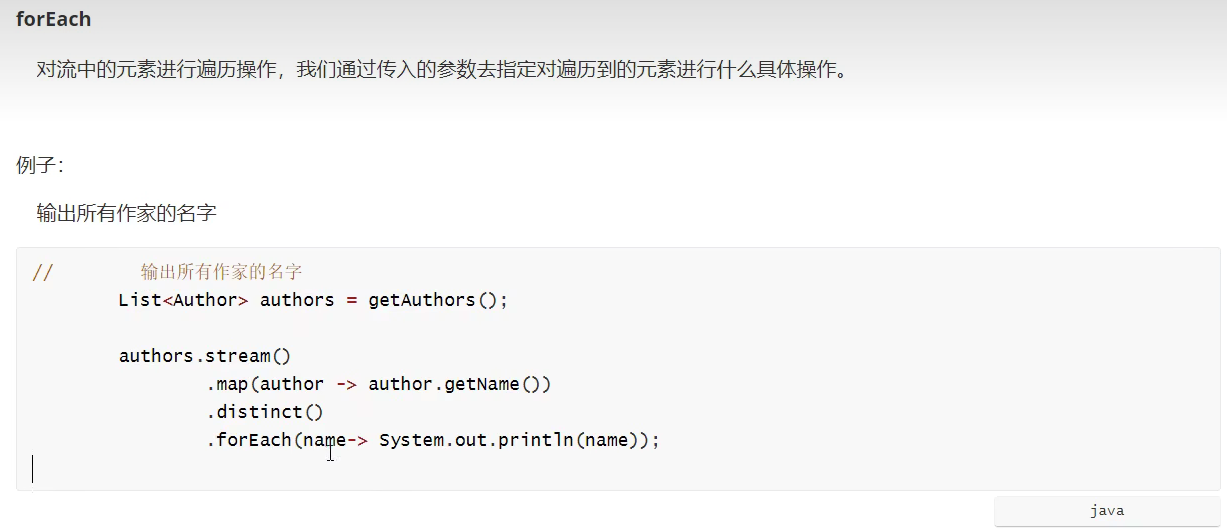Image resolution: width=1227 pixels, height=529 pixels.
Task: Click the arrow operator in the forEach lambda
Action: [x=358, y=440]
